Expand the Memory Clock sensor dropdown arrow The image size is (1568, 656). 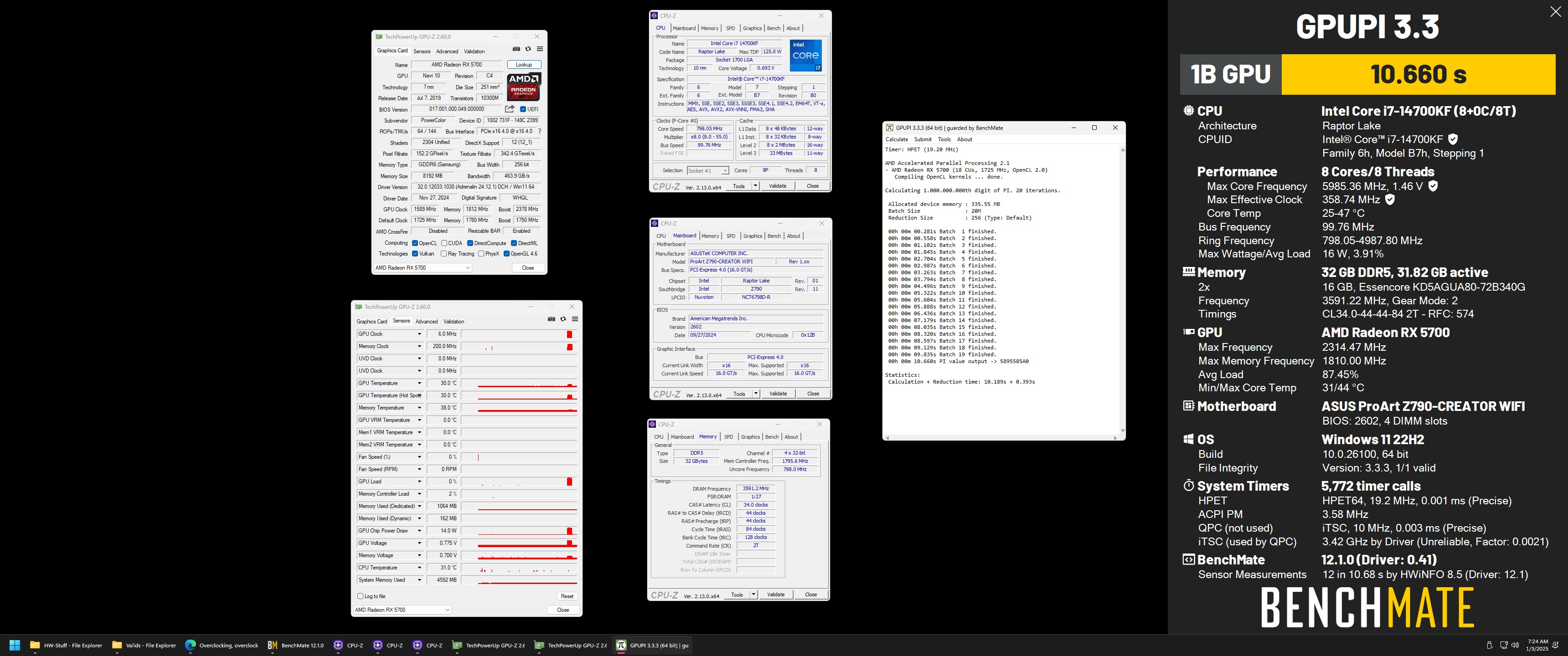[419, 346]
